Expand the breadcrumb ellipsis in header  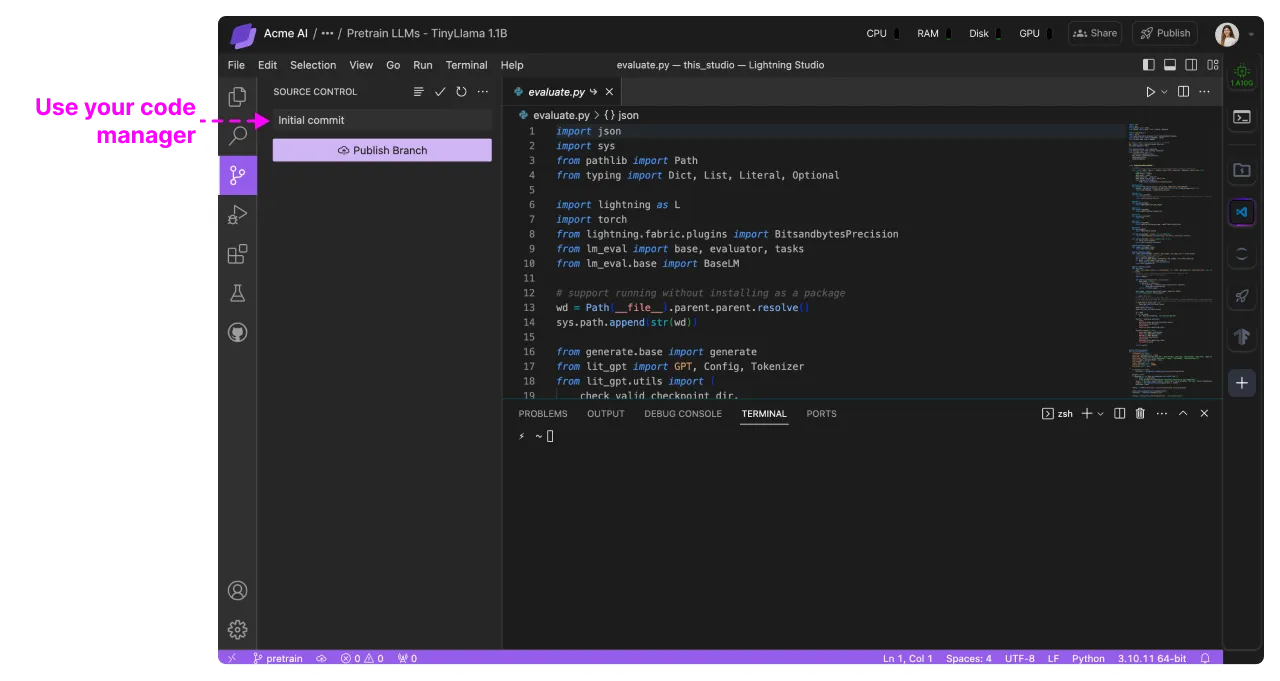pyautogui.click(x=327, y=33)
